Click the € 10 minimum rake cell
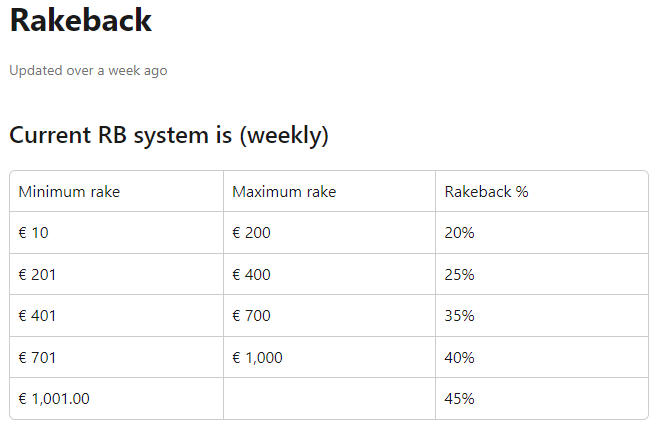Image resolution: width=658 pixels, height=437 pixels. (x=117, y=233)
